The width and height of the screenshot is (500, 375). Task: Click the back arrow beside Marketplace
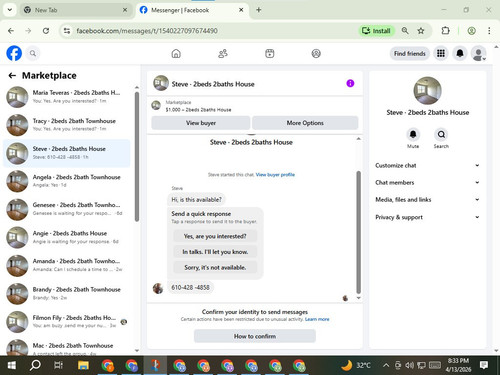click(x=12, y=76)
